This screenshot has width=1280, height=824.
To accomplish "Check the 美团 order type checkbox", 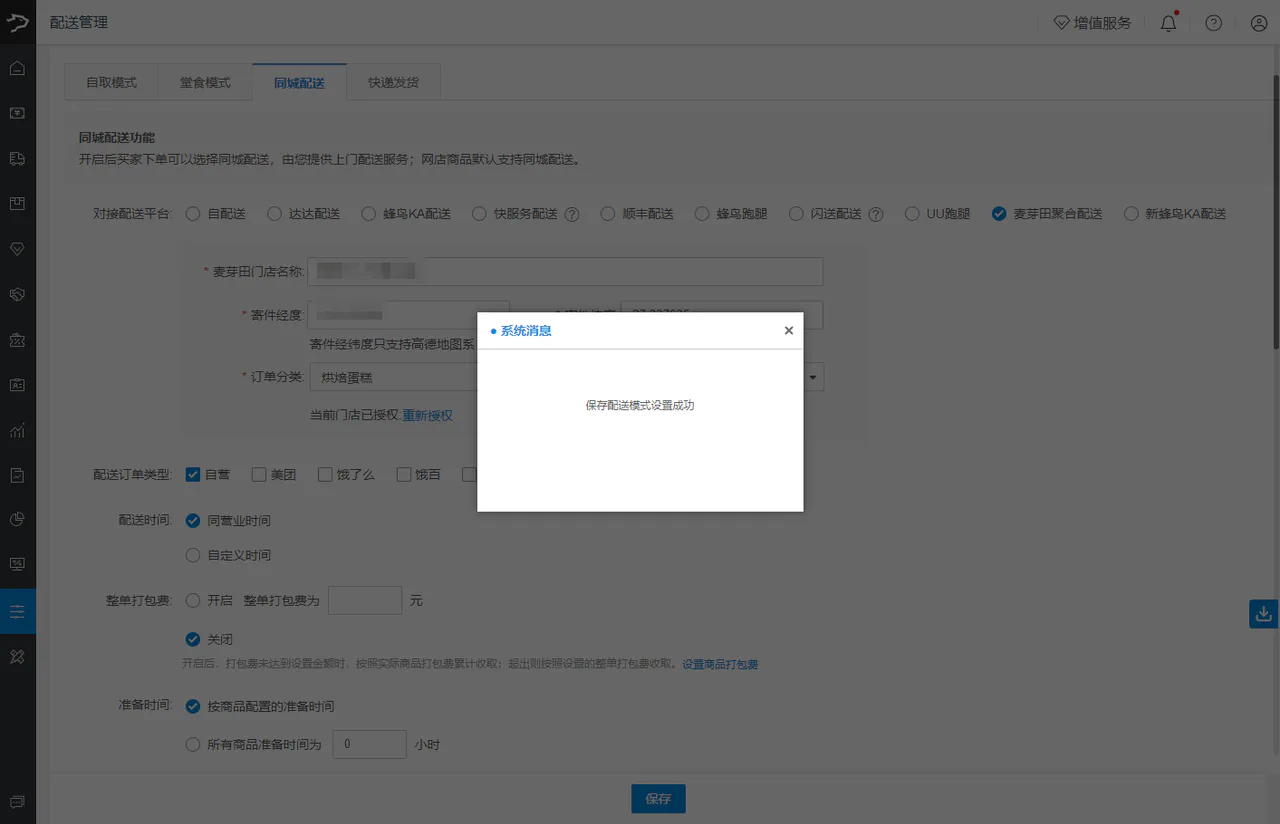I will coord(259,474).
